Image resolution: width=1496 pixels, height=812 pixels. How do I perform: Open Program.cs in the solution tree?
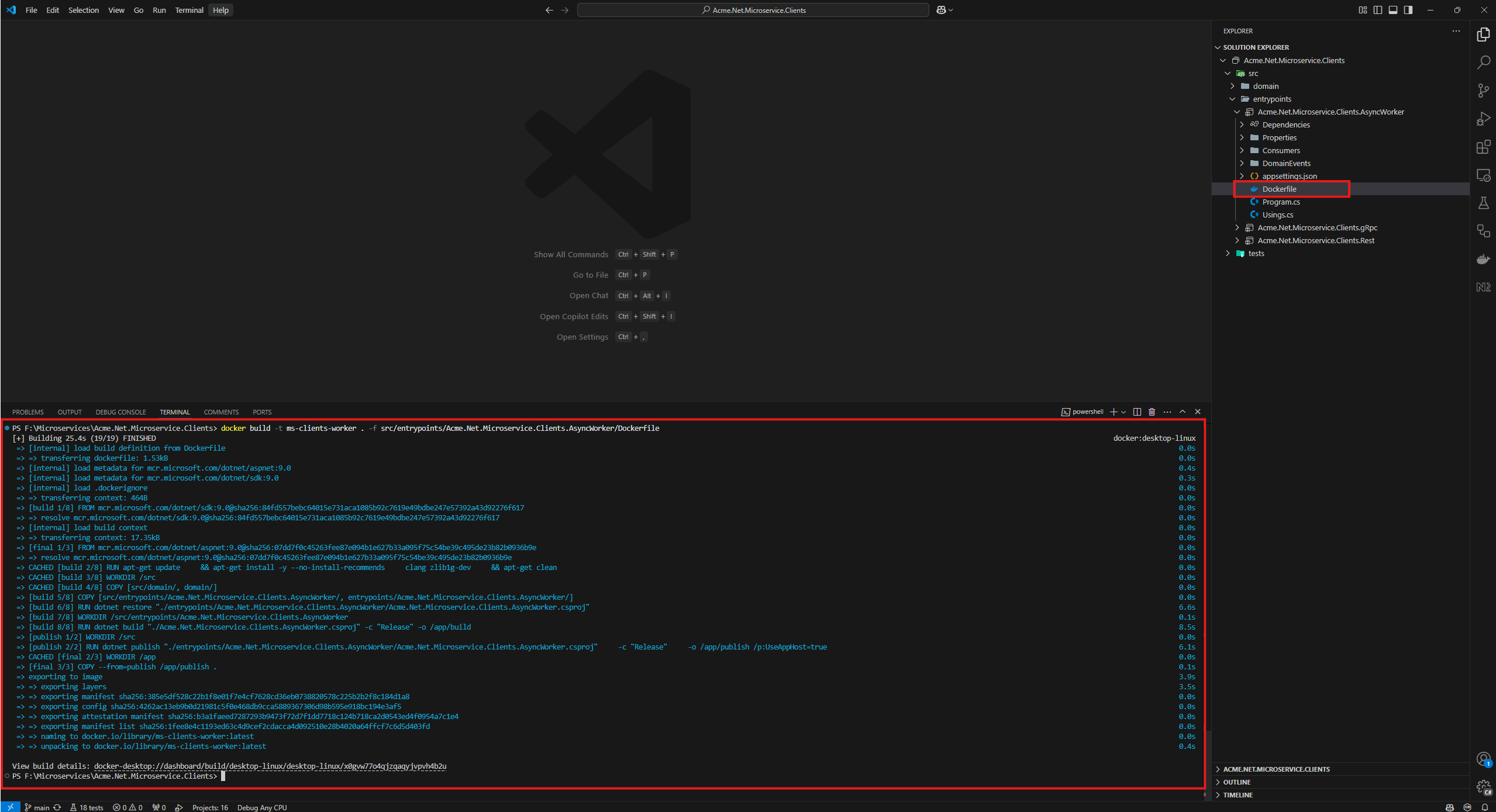pyautogui.click(x=1281, y=202)
